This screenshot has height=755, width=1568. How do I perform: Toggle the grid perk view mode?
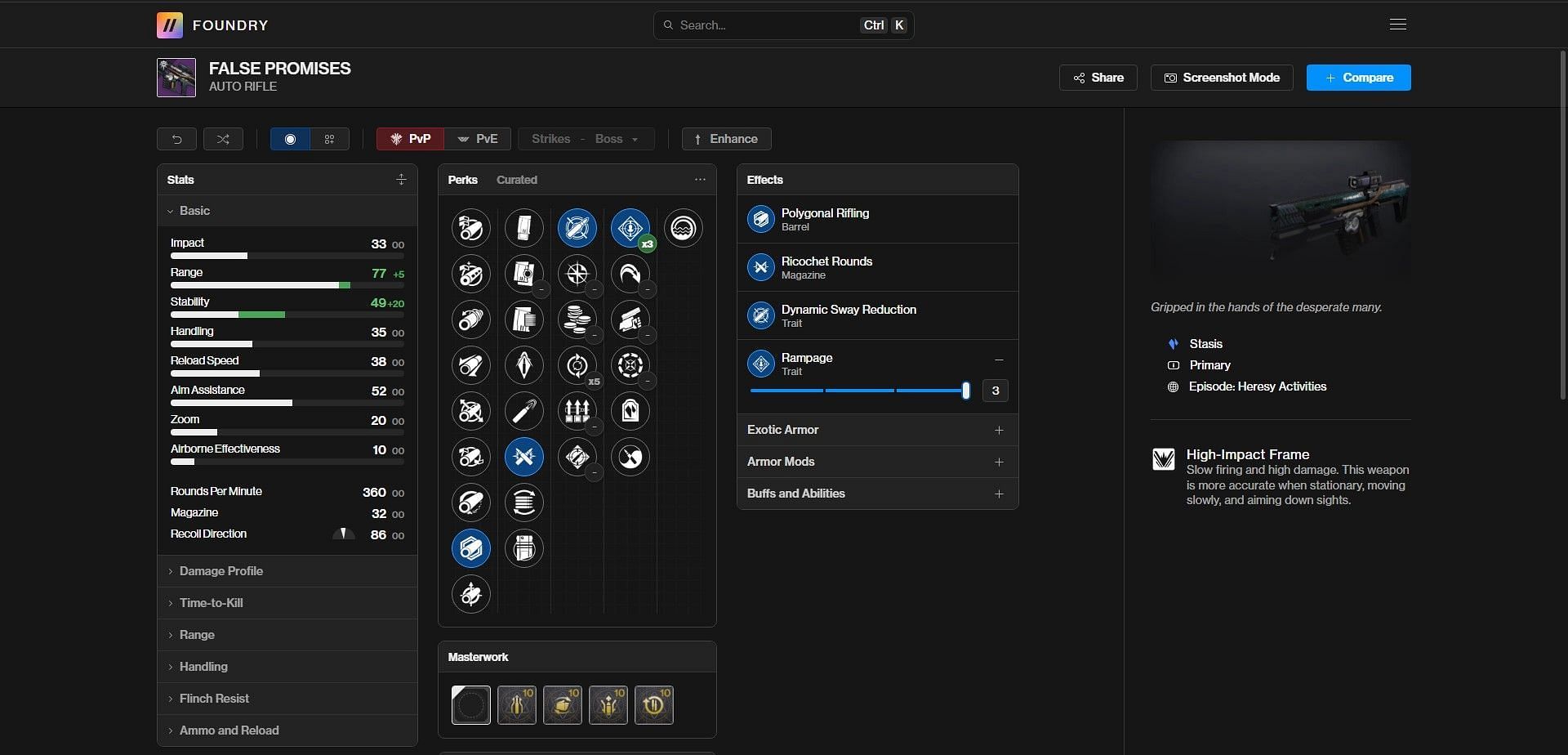click(329, 139)
